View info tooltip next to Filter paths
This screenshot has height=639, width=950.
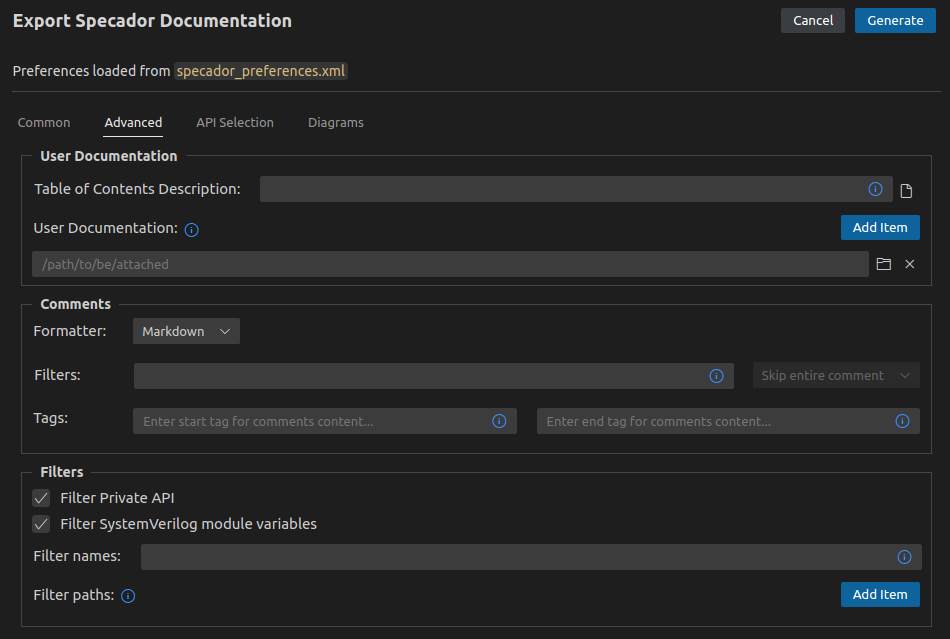pos(127,596)
